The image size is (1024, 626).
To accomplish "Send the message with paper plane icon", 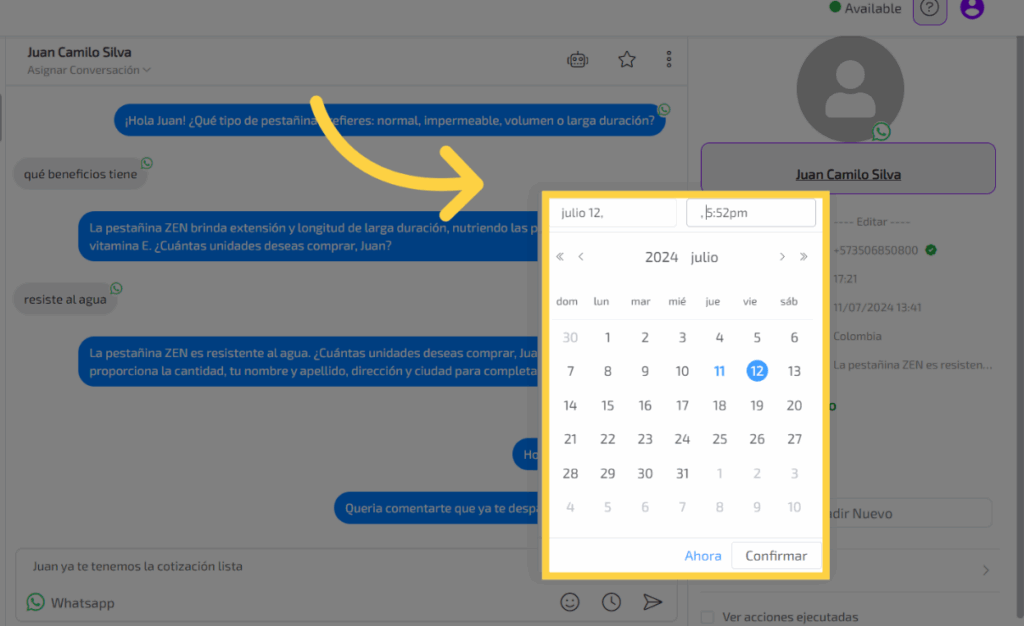I will pos(652,602).
